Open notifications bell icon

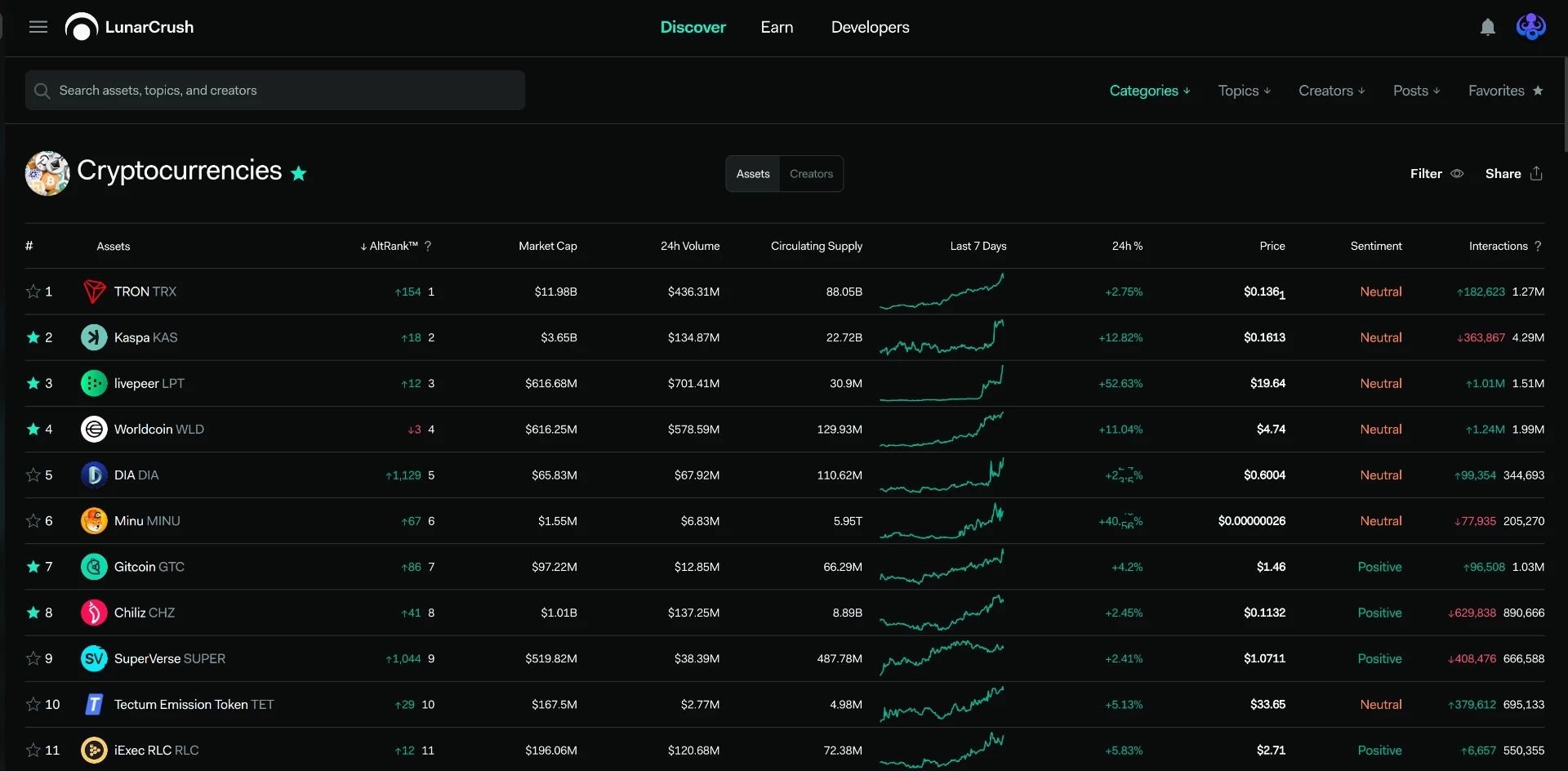(1488, 27)
